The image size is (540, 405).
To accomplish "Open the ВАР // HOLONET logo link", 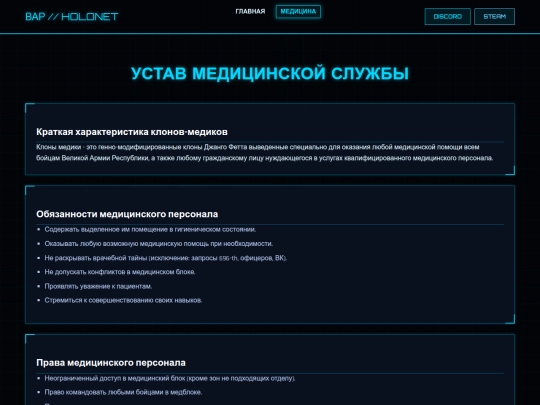I will click(72, 17).
